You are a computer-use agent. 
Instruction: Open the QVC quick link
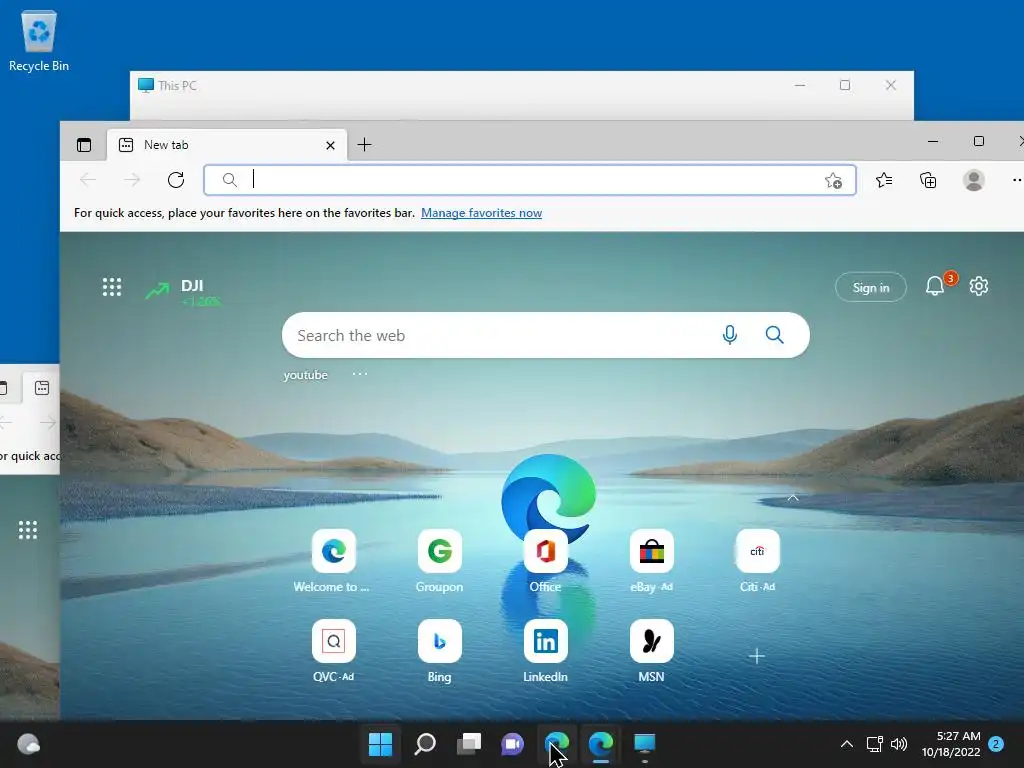[x=333, y=651]
